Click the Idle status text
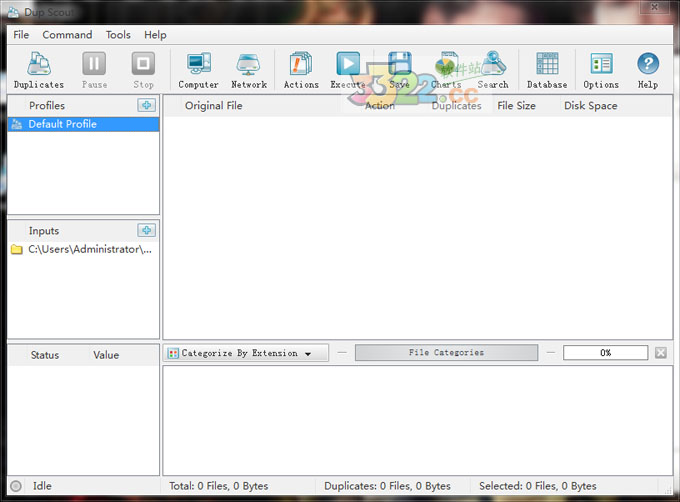The image size is (680, 502). [x=42, y=486]
